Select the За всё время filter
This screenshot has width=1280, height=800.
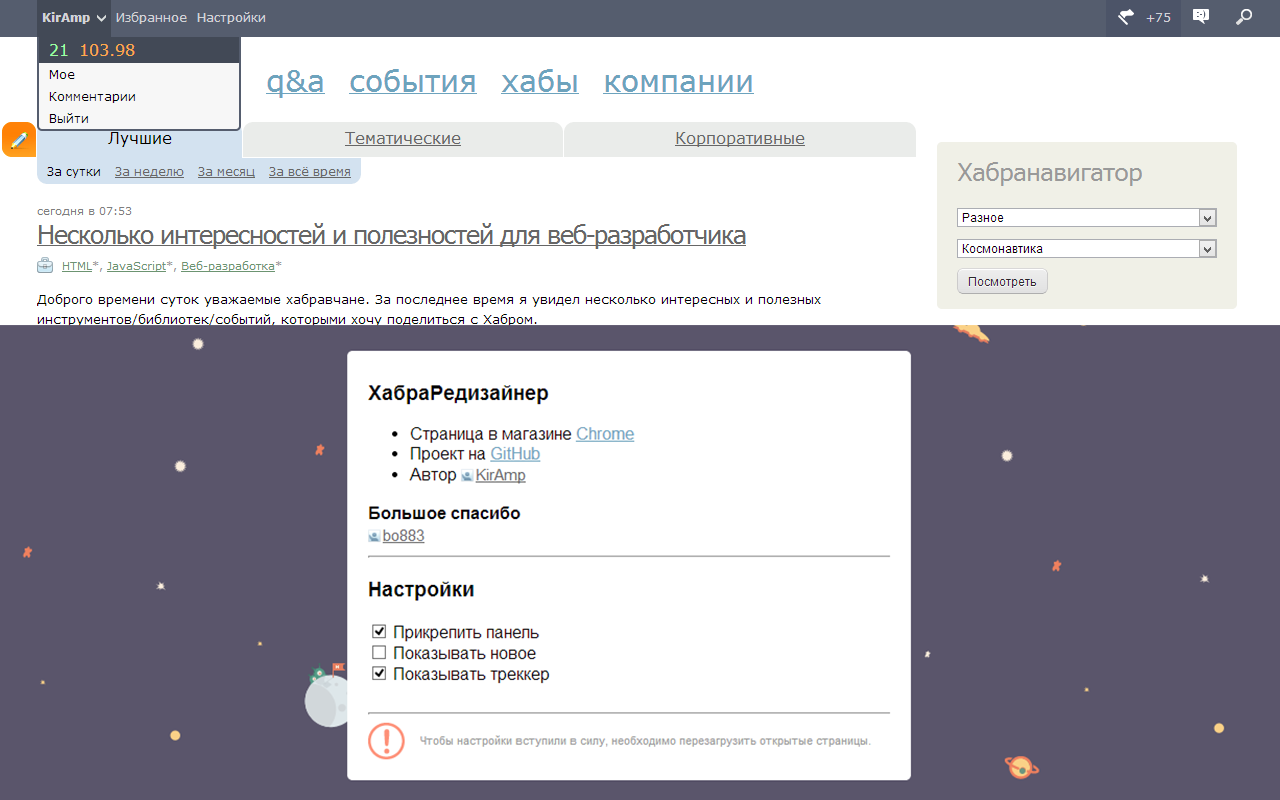(310, 172)
